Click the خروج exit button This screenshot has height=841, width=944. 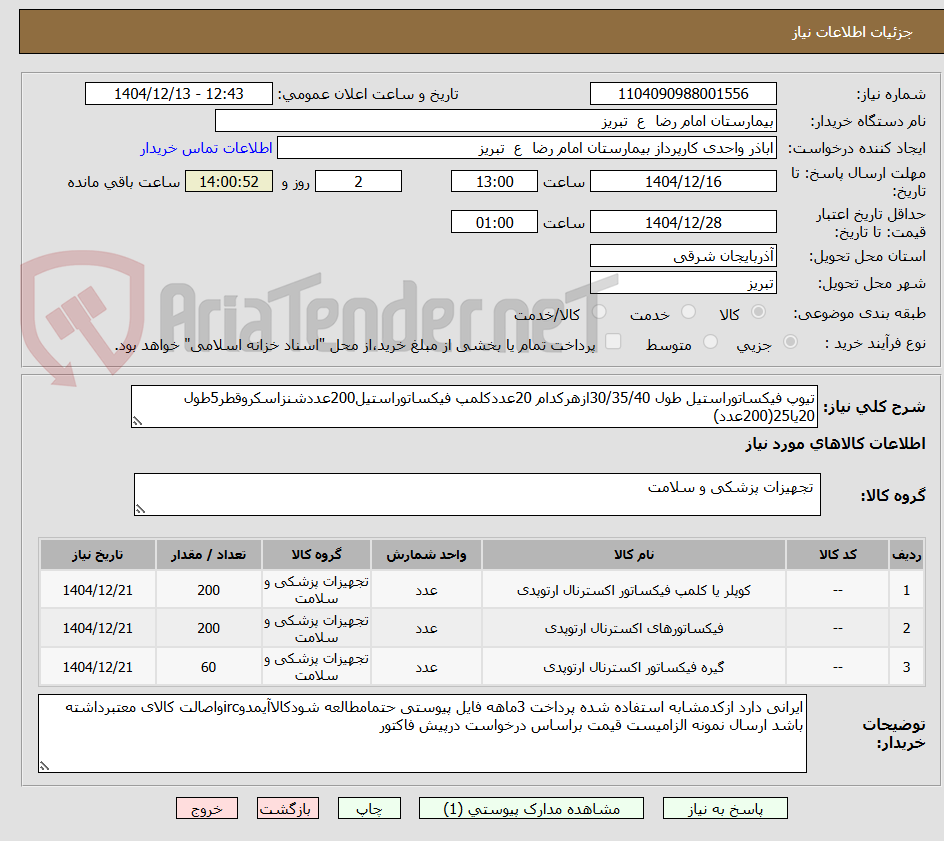pyautogui.click(x=207, y=808)
